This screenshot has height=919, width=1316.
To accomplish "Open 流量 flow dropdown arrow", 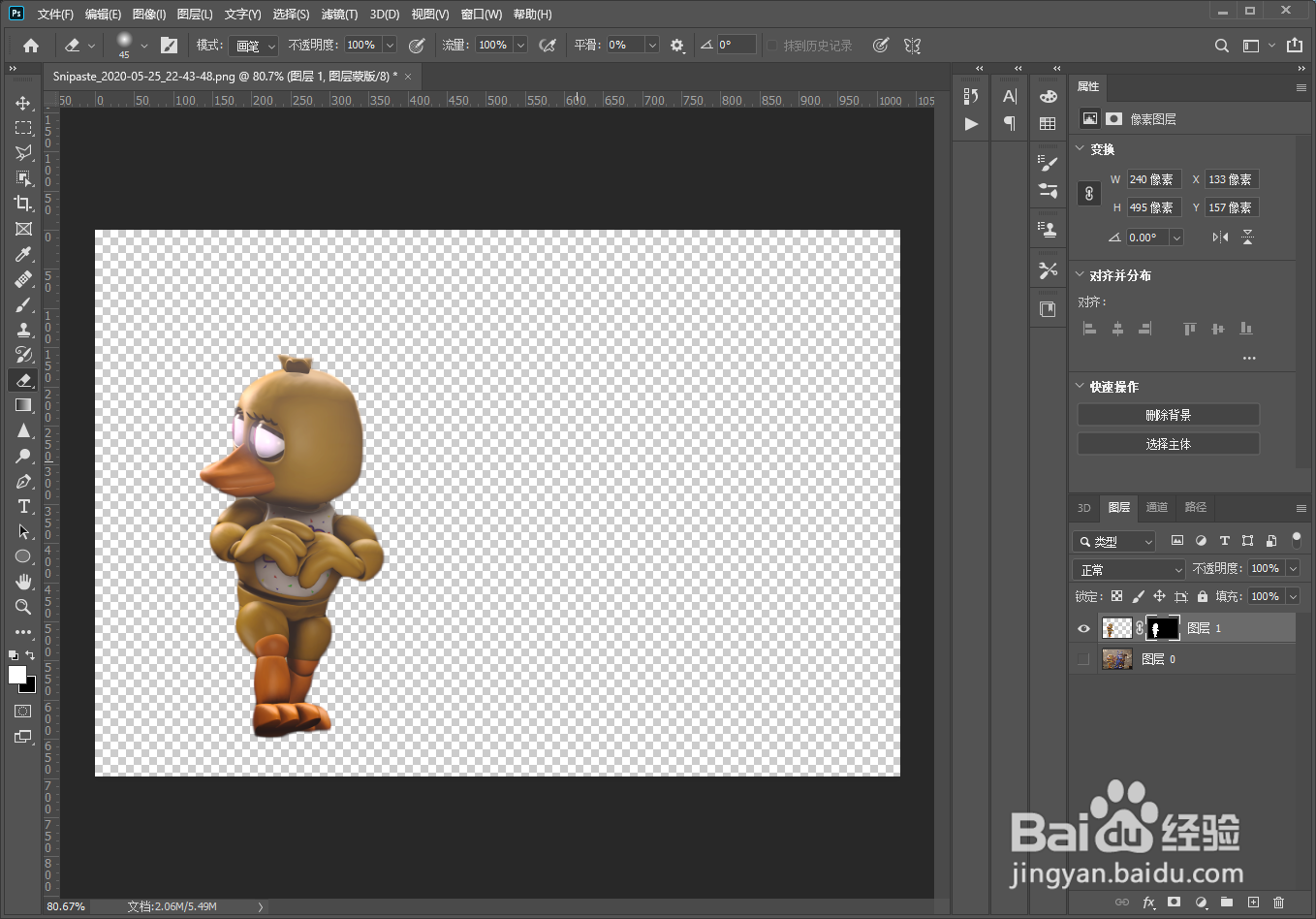I will click(x=520, y=46).
